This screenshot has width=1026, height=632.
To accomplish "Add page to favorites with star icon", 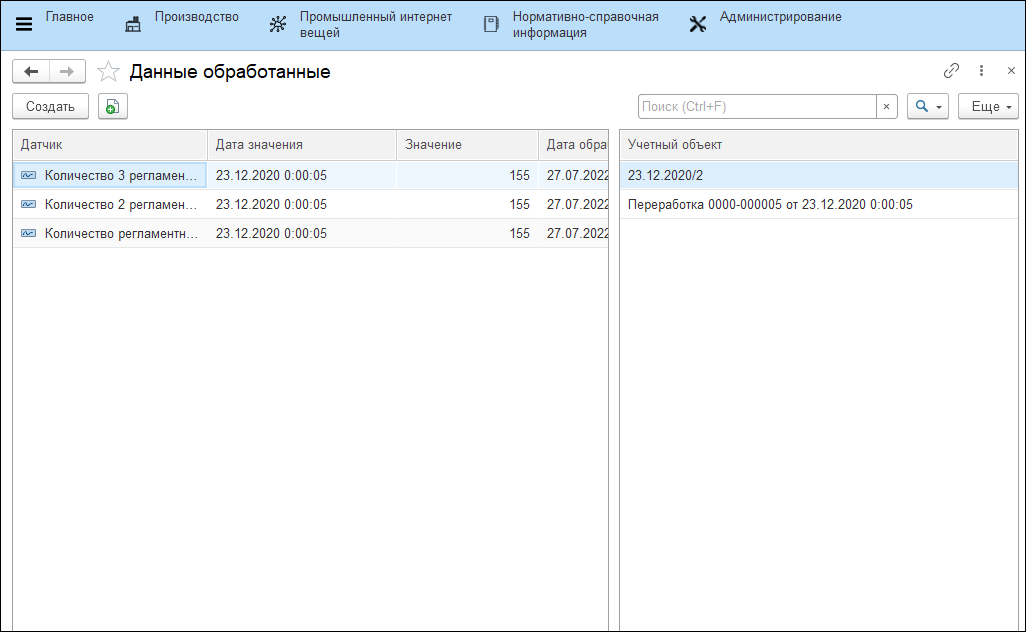I will point(108,72).
